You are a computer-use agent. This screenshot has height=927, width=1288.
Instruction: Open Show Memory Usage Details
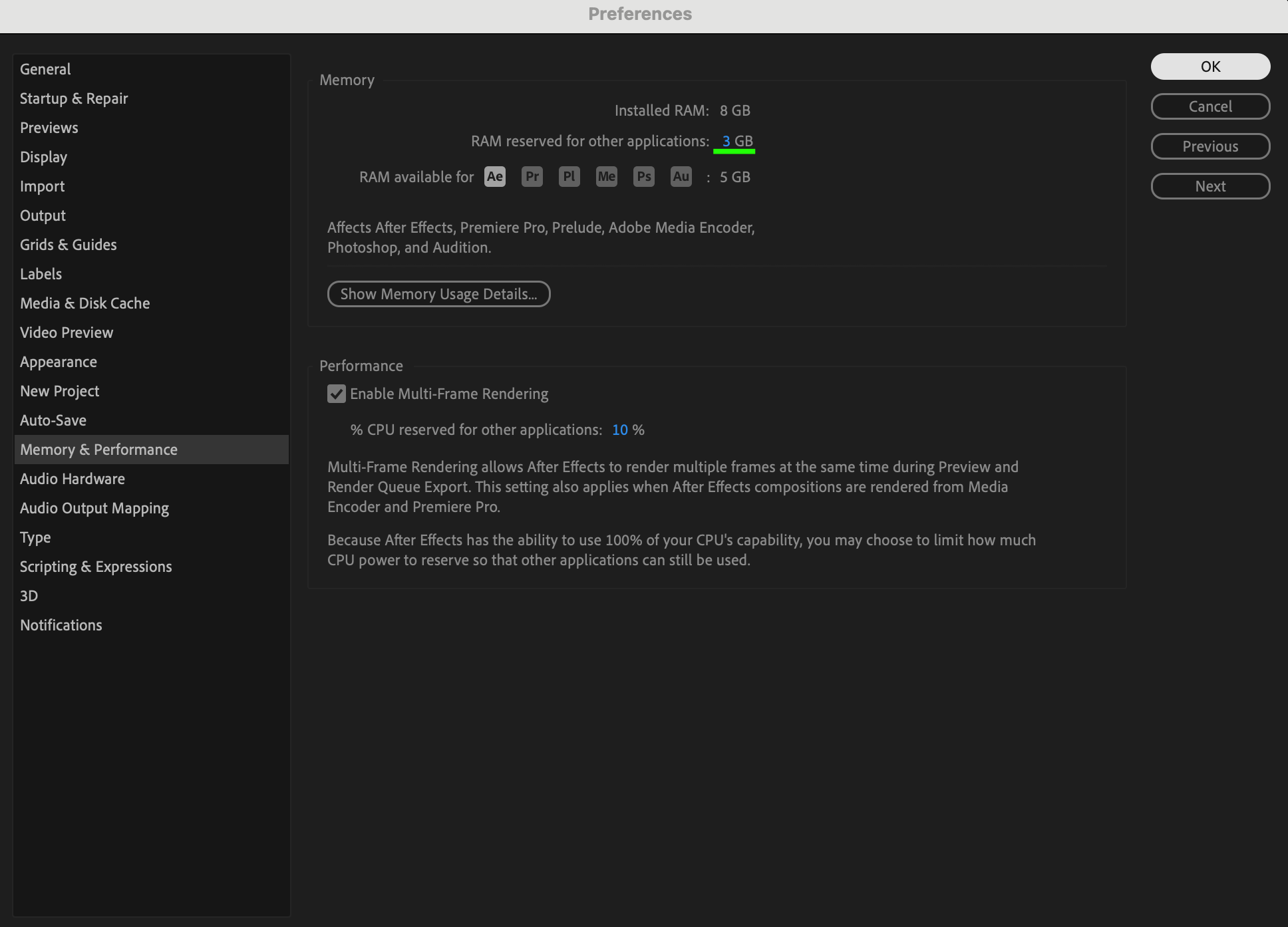click(x=438, y=294)
